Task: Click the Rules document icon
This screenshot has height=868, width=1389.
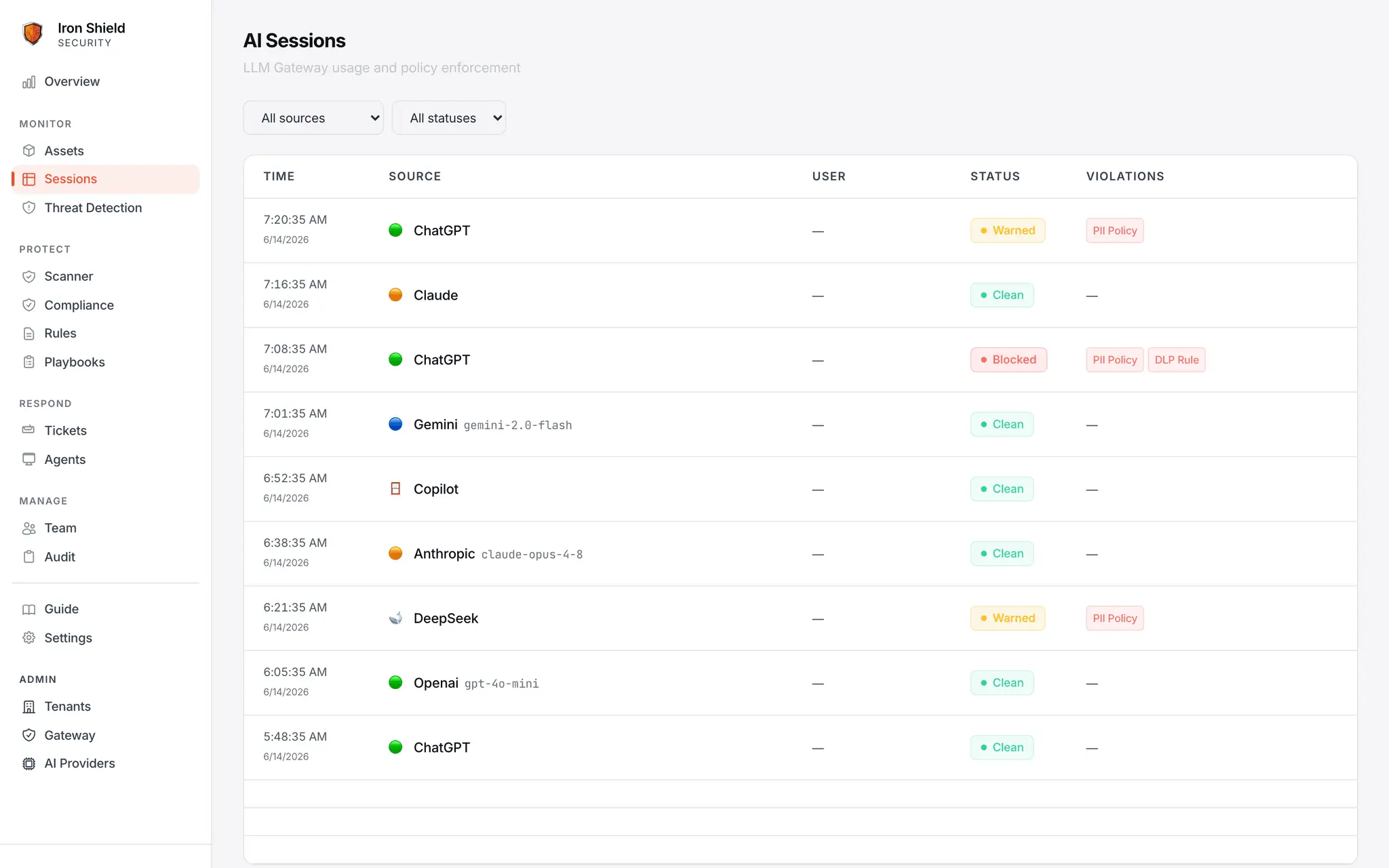Action: coord(28,334)
